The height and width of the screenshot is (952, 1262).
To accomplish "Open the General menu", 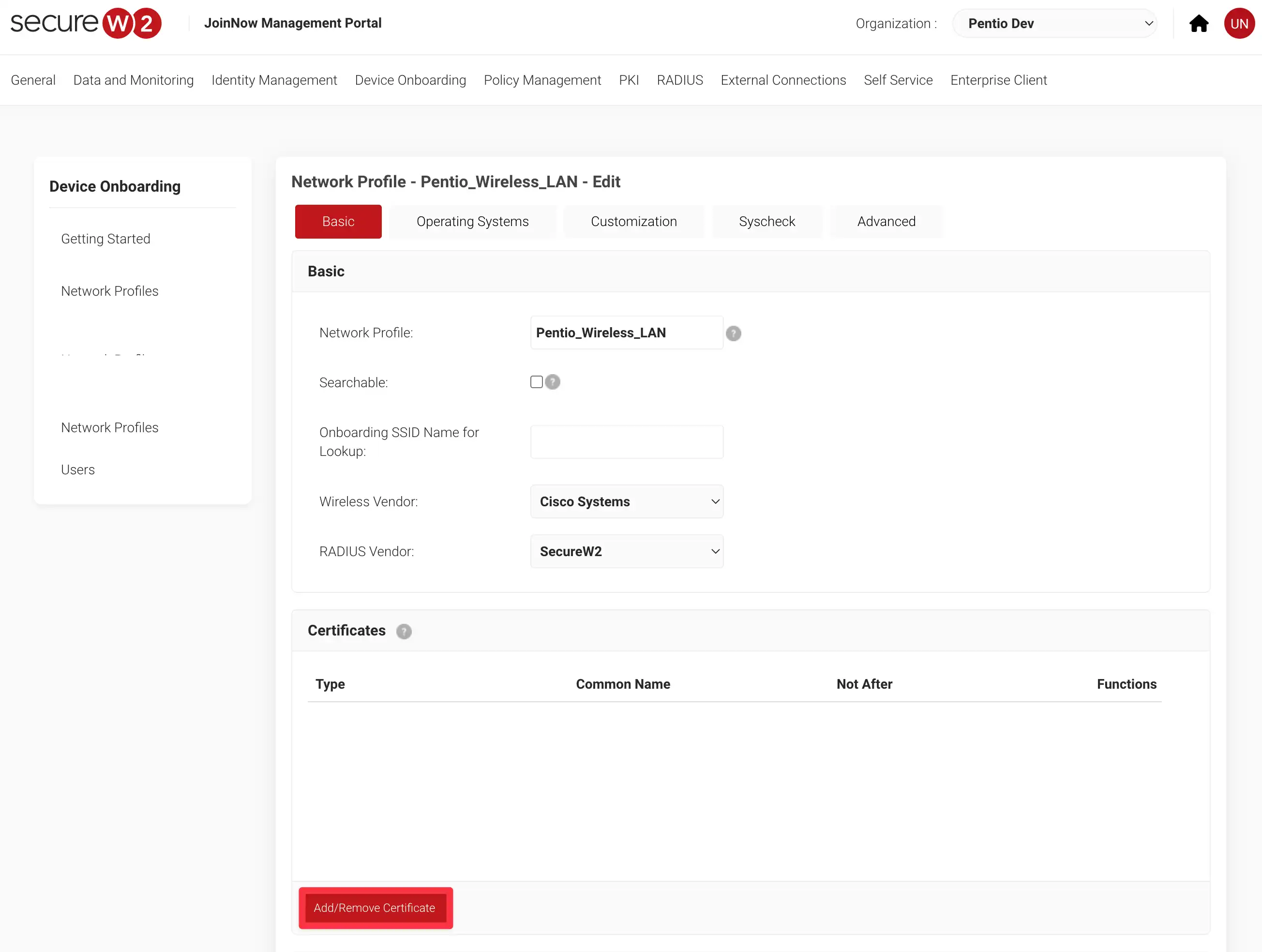I will click(x=33, y=80).
